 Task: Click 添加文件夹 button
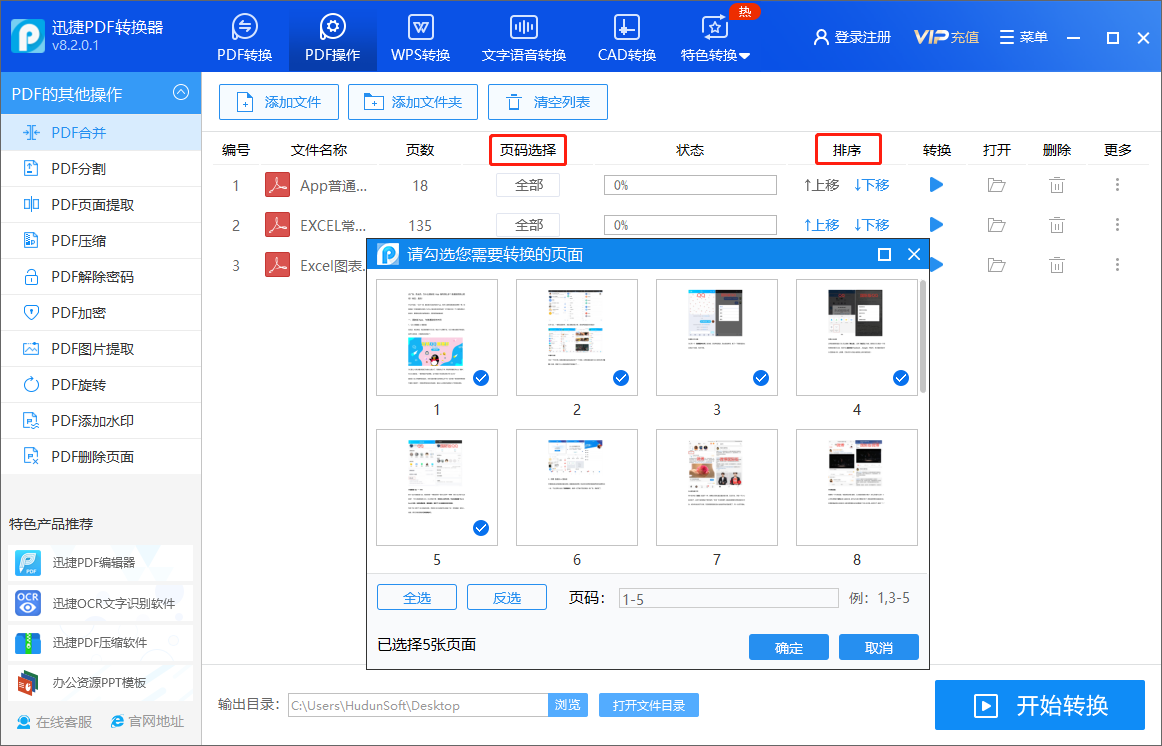(413, 102)
